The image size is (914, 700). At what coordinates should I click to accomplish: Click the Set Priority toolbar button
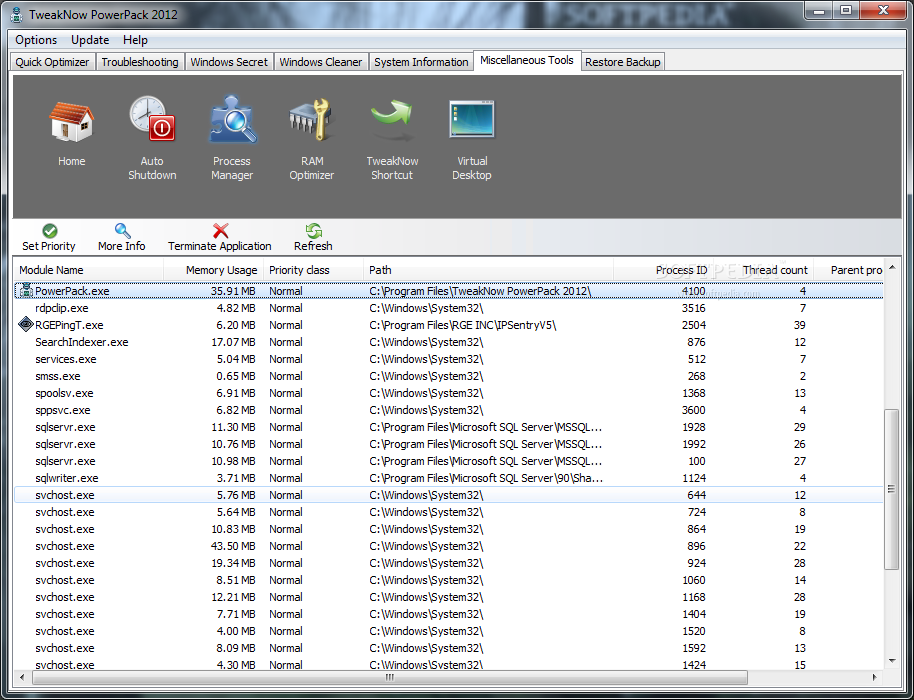point(49,237)
